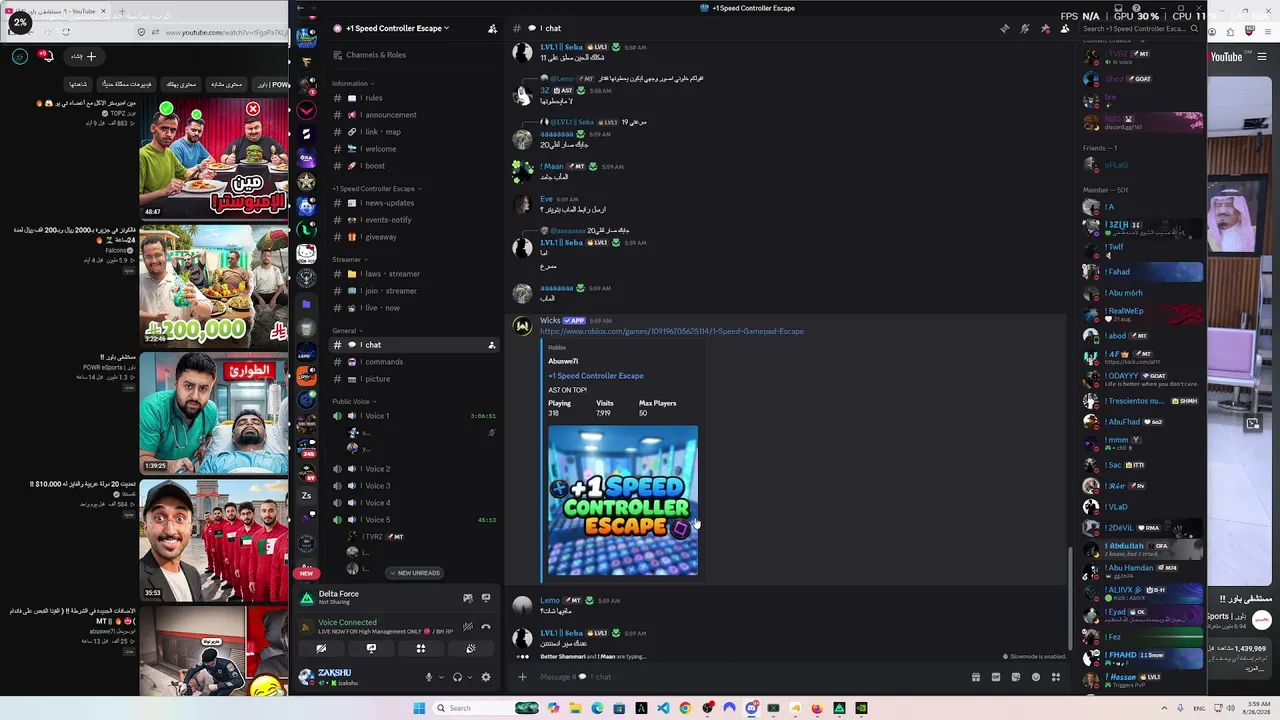Open pinned messages in channel header
1280x720 pixels.
1045,28
